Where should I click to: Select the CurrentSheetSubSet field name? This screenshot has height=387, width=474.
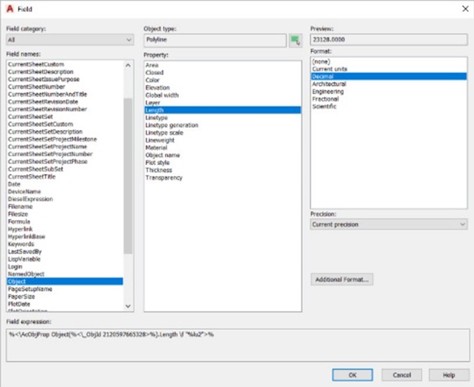pyautogui.click(x=65, y=169)
